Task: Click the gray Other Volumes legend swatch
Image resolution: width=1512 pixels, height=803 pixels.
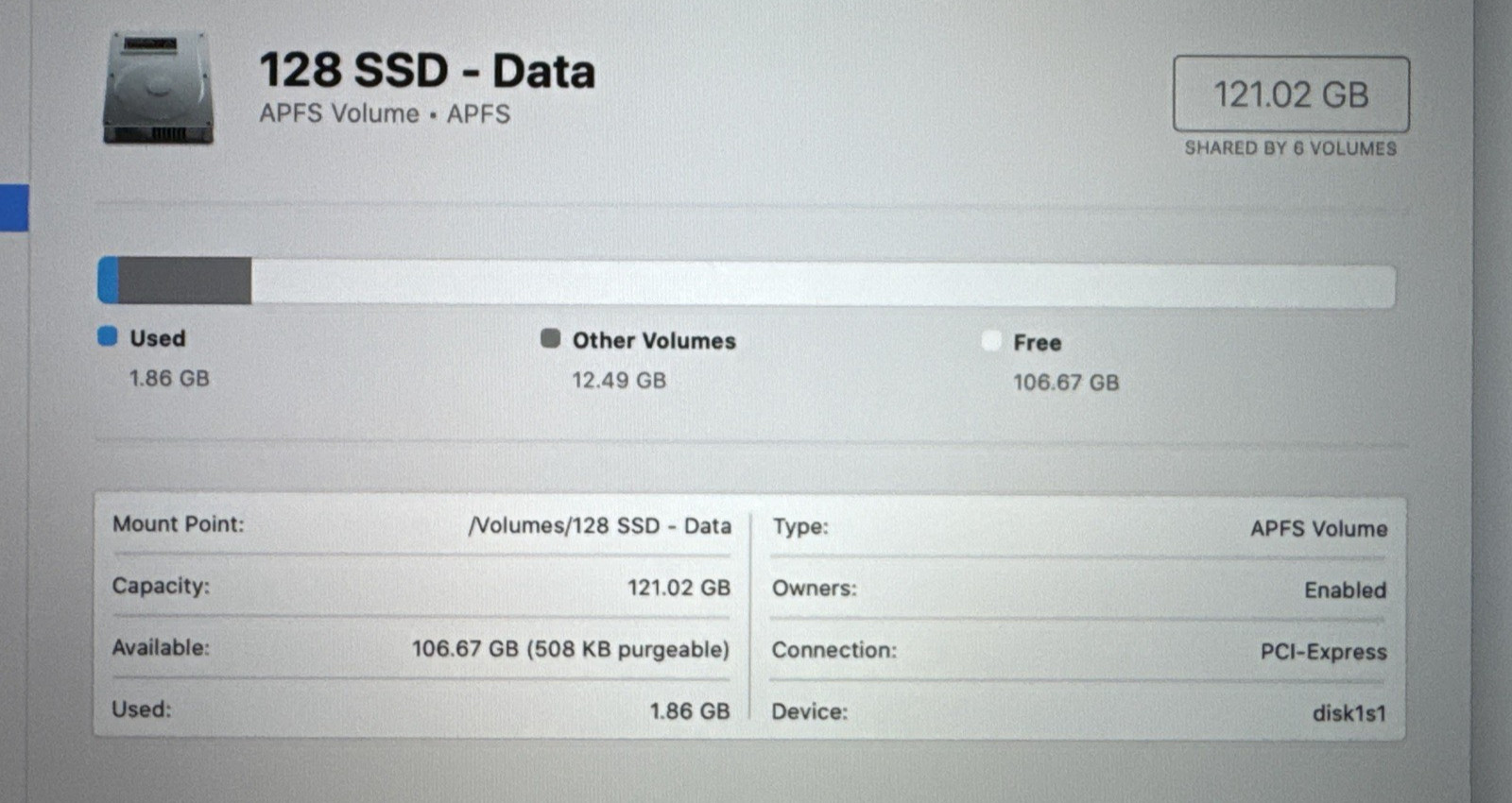Action: click(550, 338)
